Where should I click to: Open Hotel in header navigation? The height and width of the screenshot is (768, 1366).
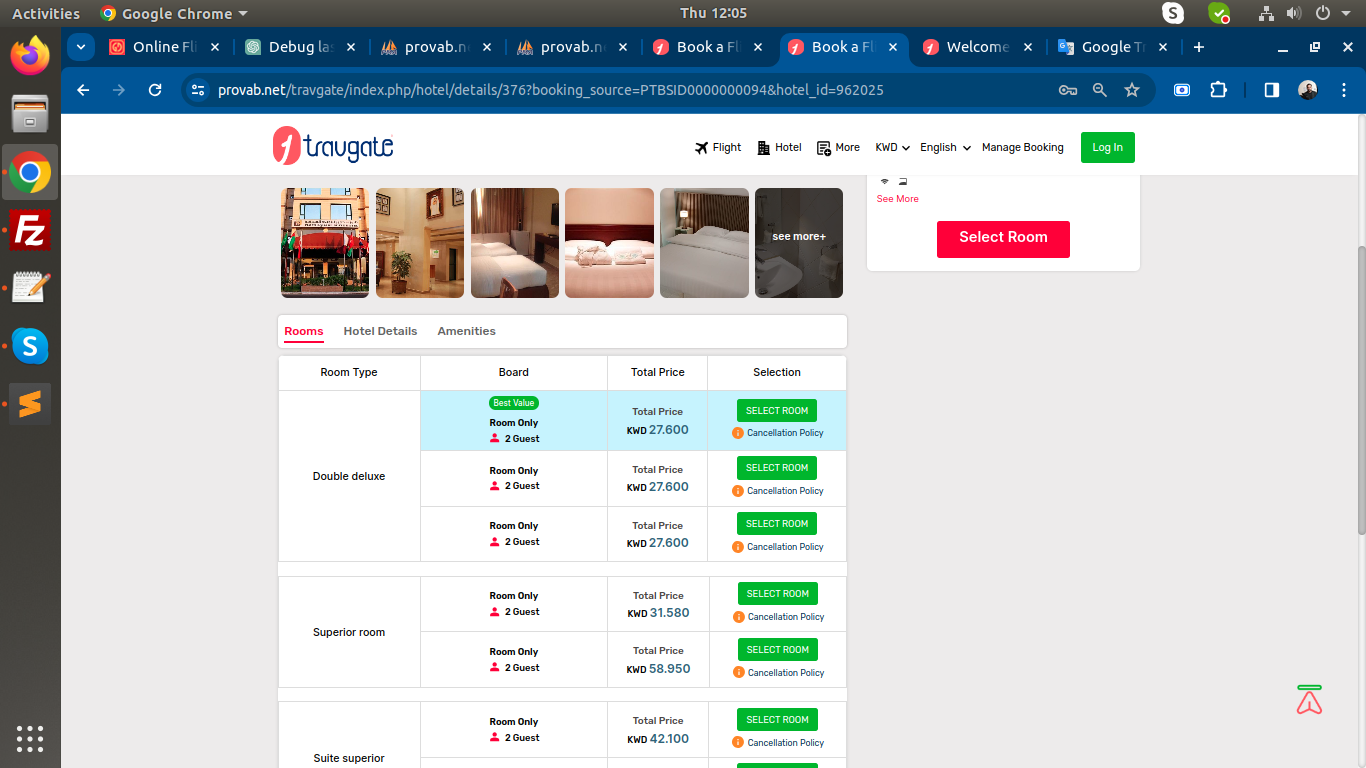[779, 147]
